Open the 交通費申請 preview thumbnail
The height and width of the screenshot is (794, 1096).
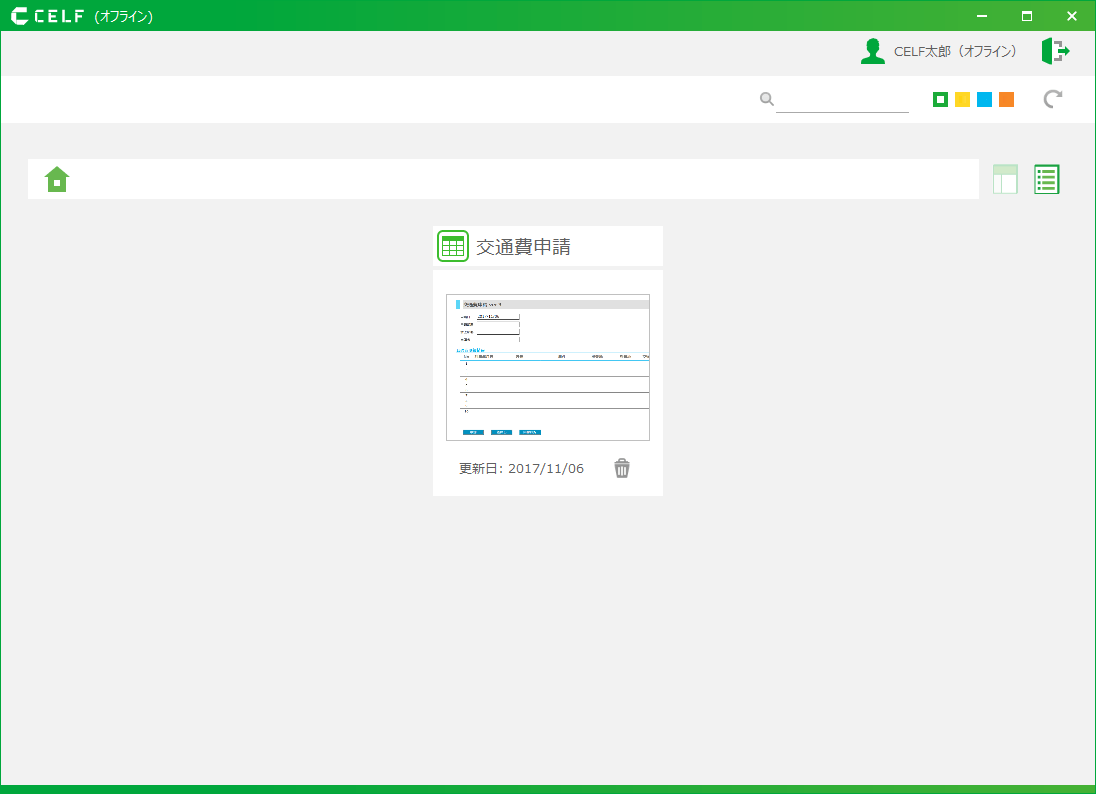click(547, 367)
